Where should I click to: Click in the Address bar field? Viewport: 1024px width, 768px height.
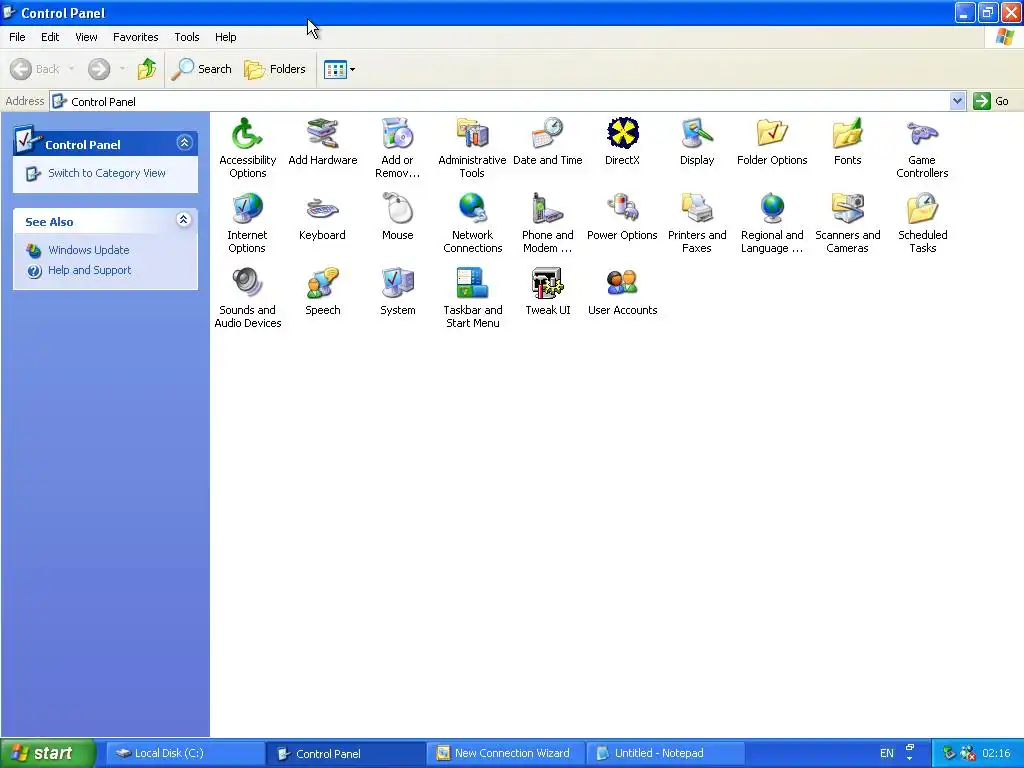point(500,101)
